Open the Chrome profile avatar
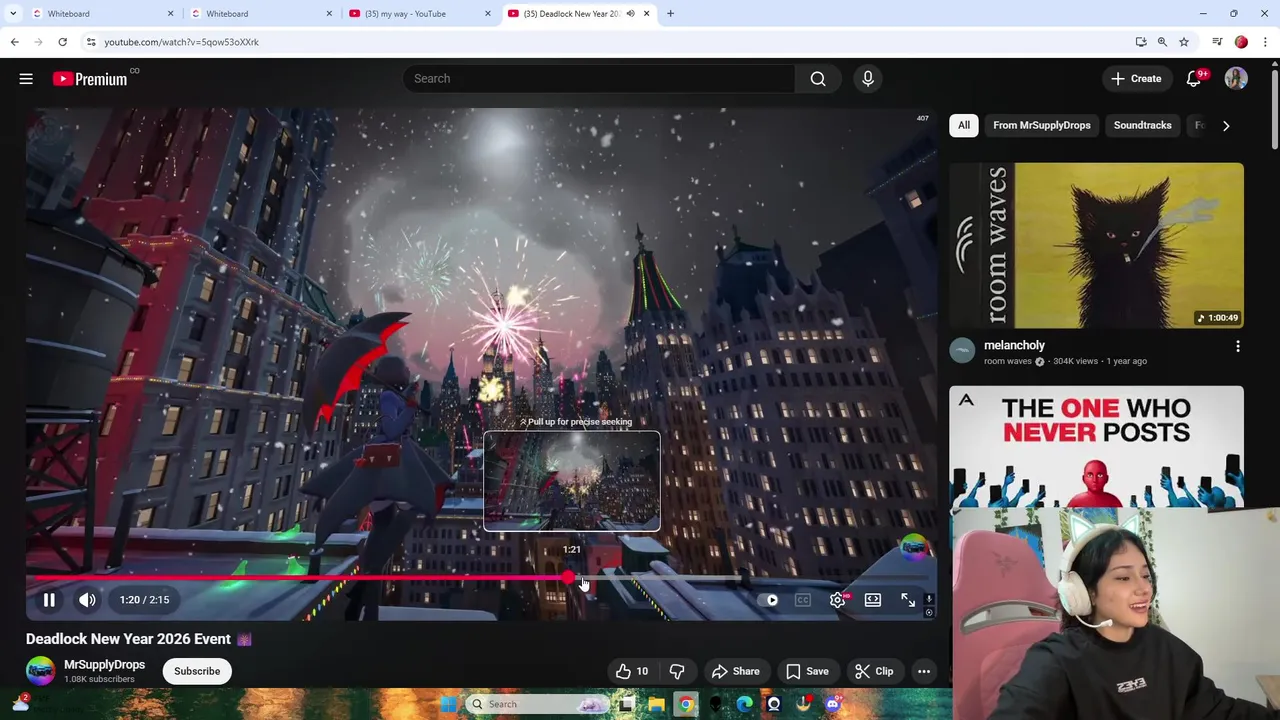Screen dimensions: 1280x720 click(x=1241, y=42)
